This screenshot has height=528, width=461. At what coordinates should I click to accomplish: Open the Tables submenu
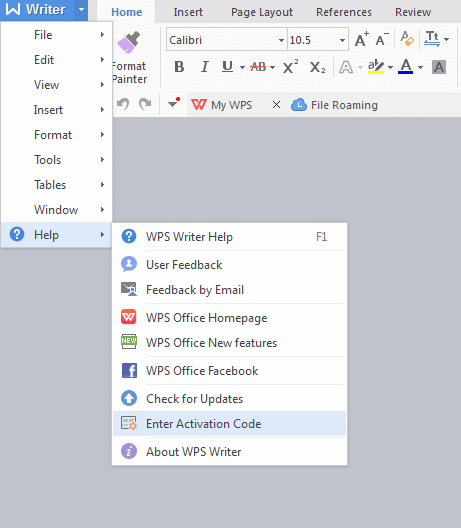56,185
